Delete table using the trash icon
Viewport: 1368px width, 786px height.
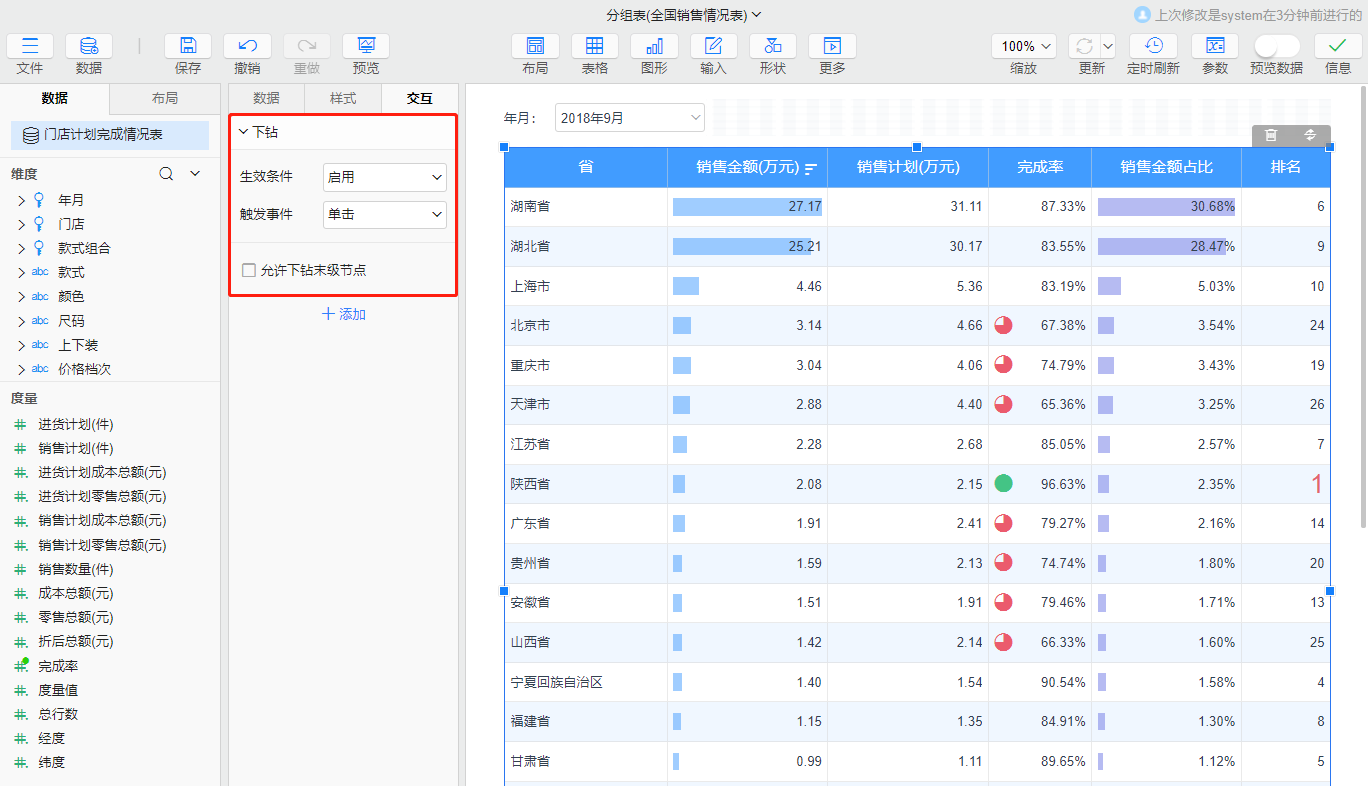(x=1271, y=135)
